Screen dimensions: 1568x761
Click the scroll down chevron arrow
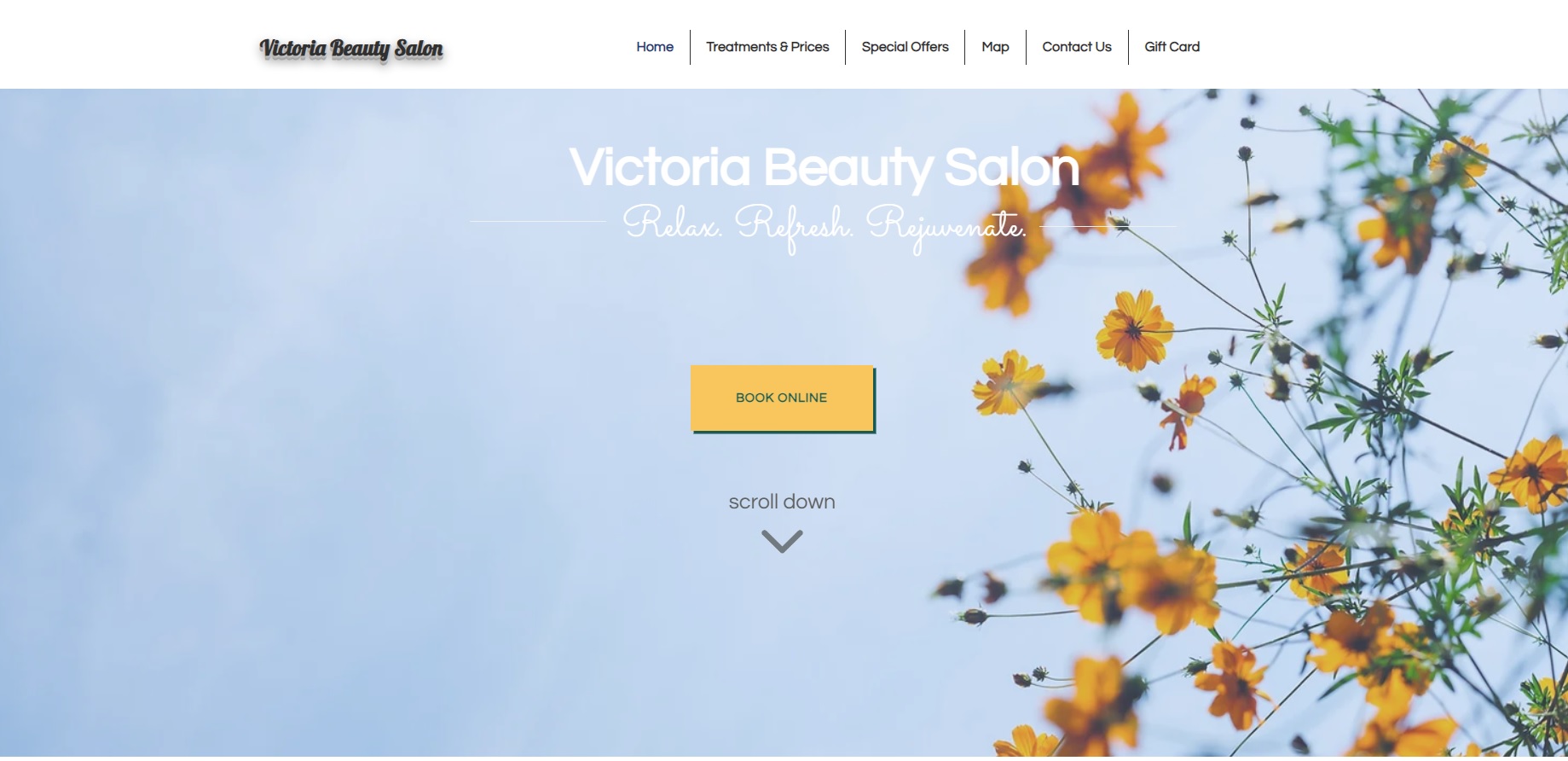[782, 542]
